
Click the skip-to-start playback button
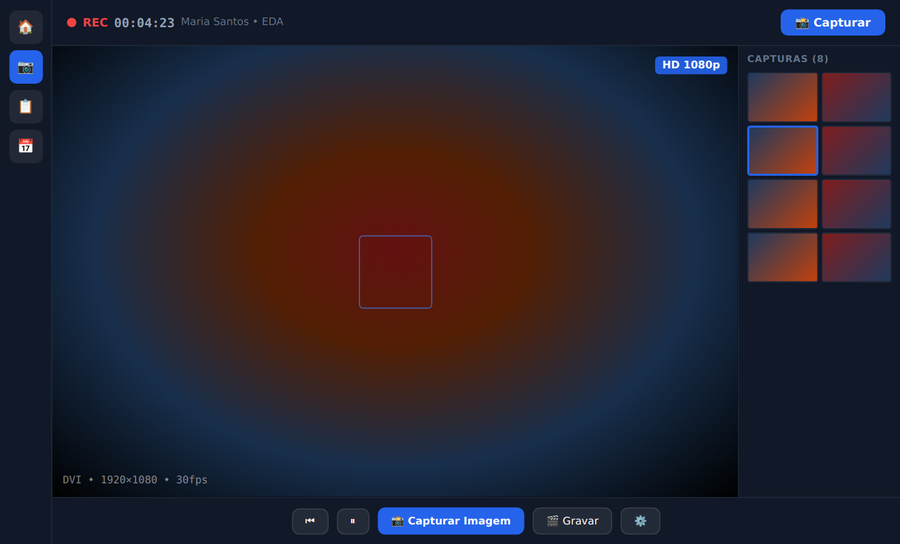310,521
